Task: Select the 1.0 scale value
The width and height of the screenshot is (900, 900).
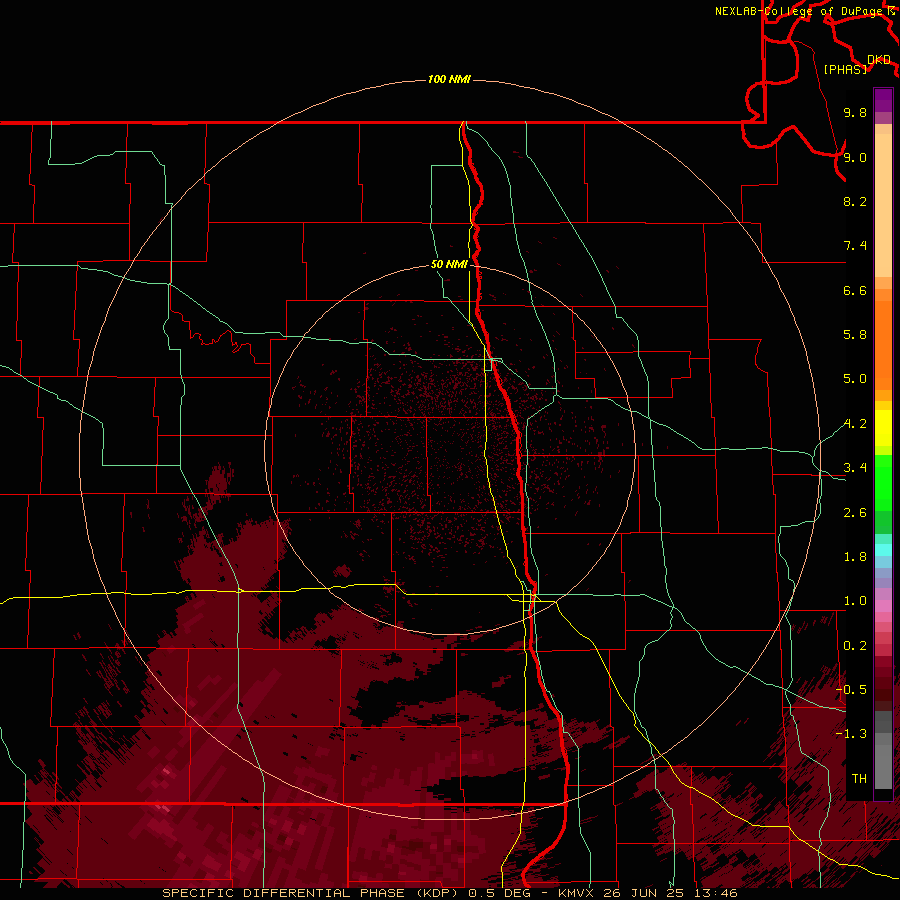Action: click(855, 601)
